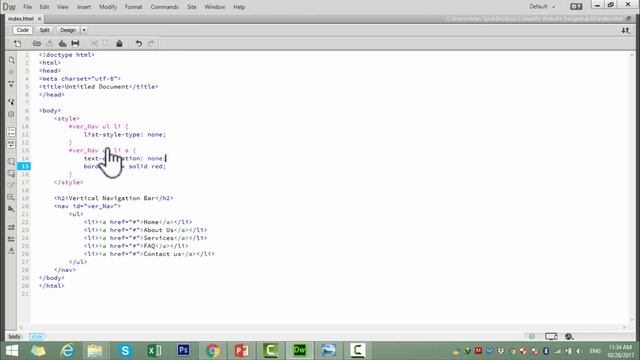Open the Commands menu
The height and width of the screenshot is (360, 640).
click(164, 7)
